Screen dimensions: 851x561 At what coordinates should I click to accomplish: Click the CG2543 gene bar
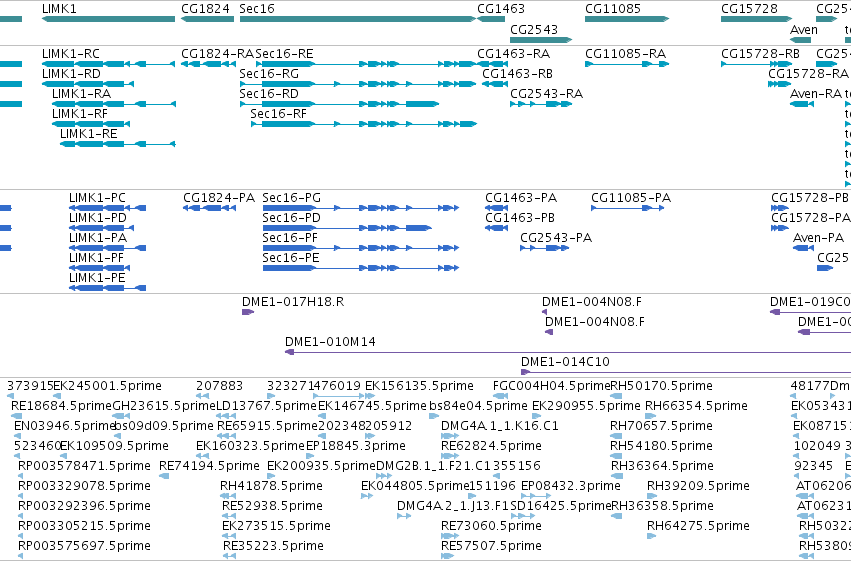[x=541, y=40]
